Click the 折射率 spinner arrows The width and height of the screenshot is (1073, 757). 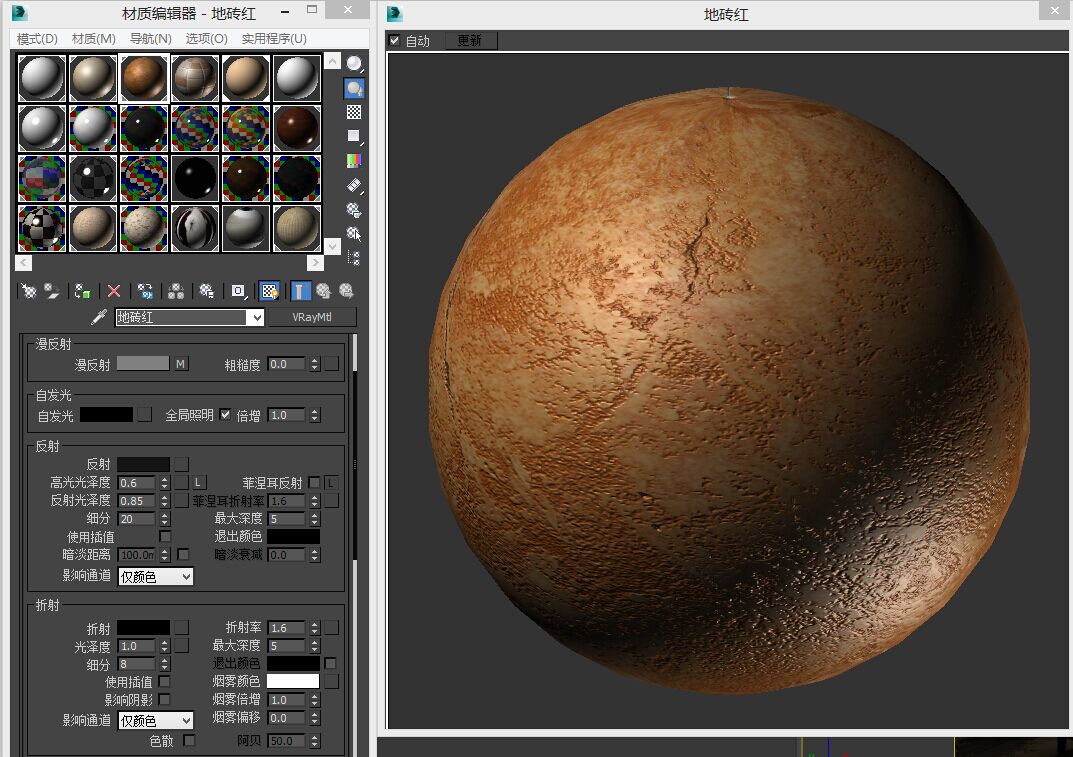[315, 628]
